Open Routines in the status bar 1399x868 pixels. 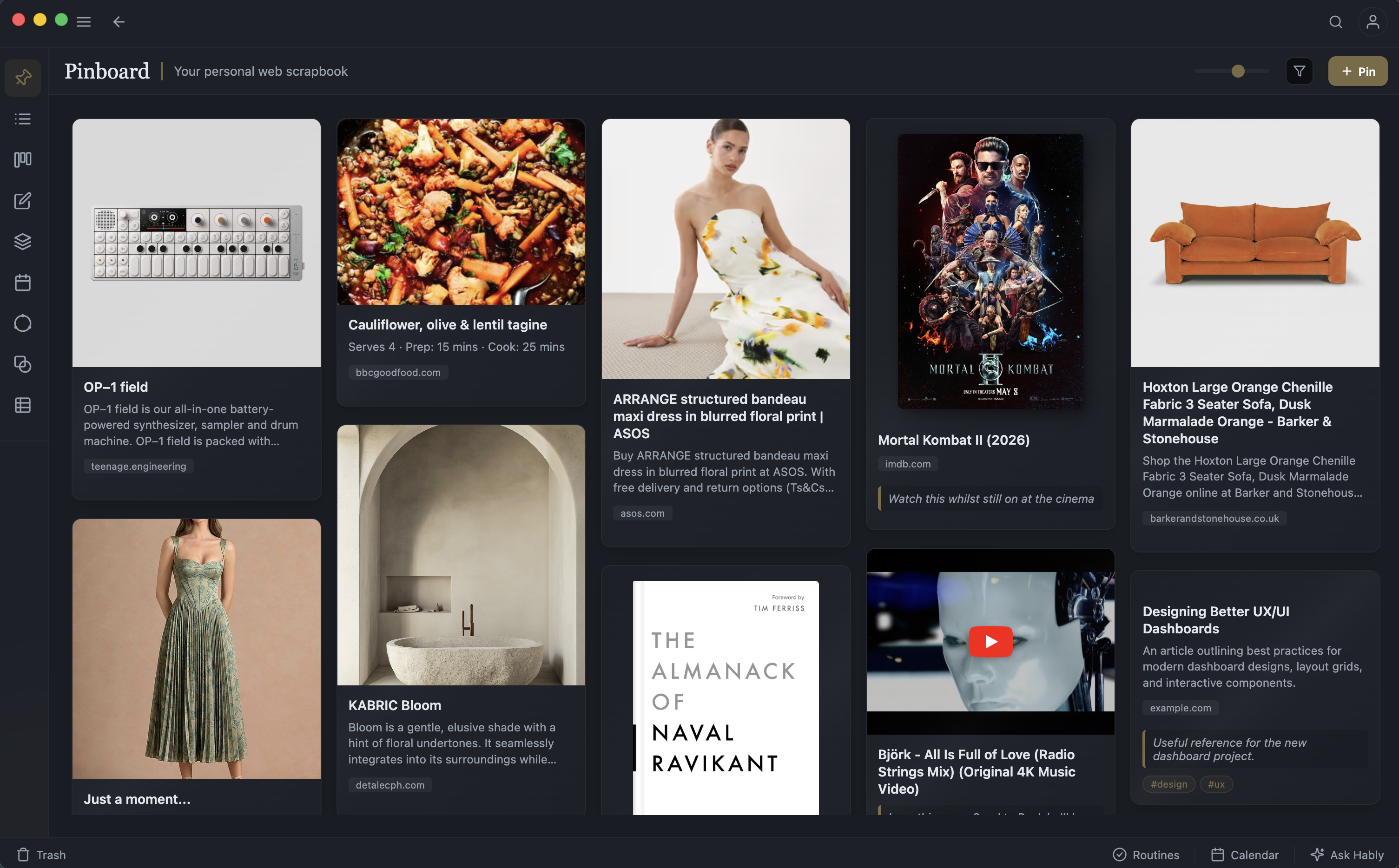(1146, 854)
